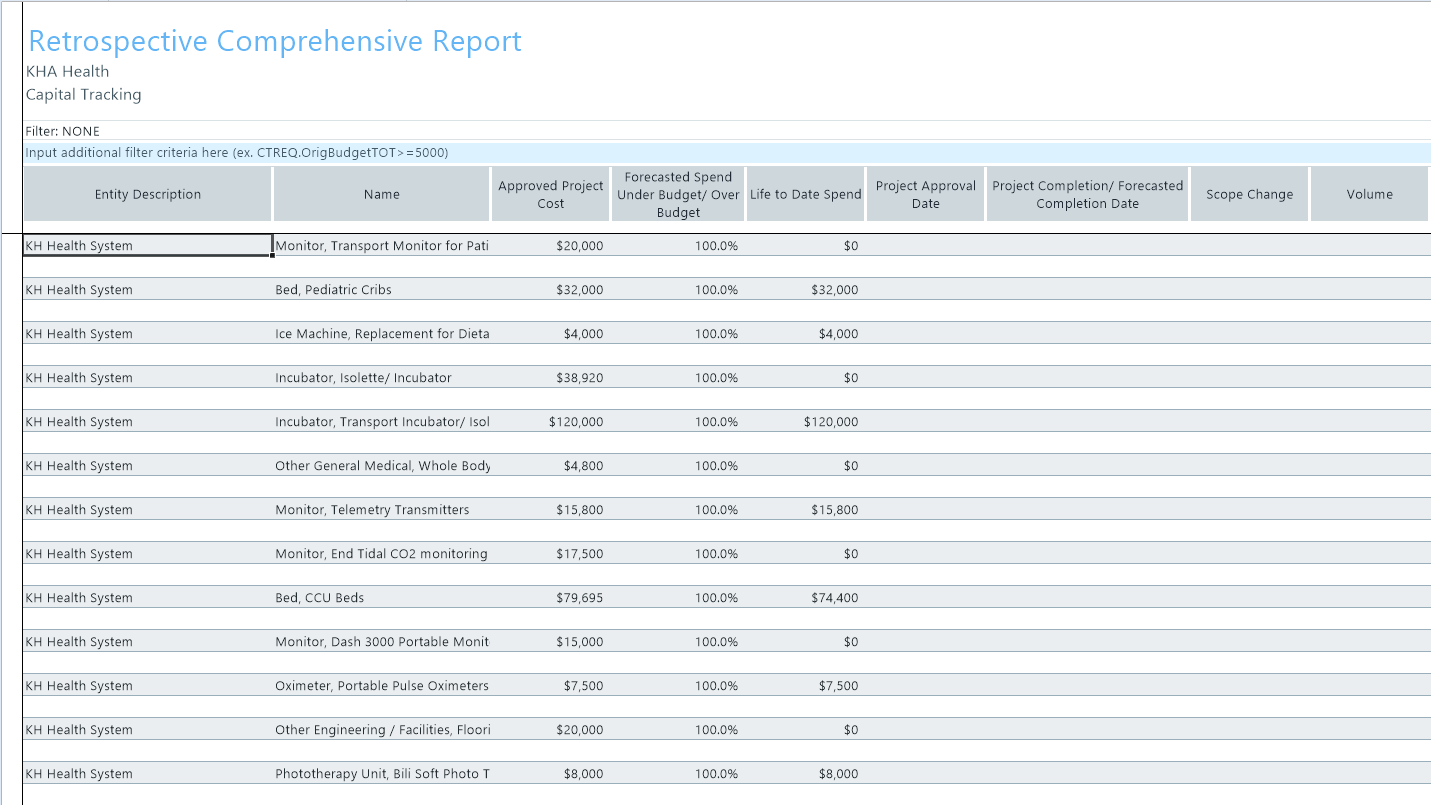Sort by the Entity Description column header
This screenshot has height=805, width=1431.
point(146,193)
